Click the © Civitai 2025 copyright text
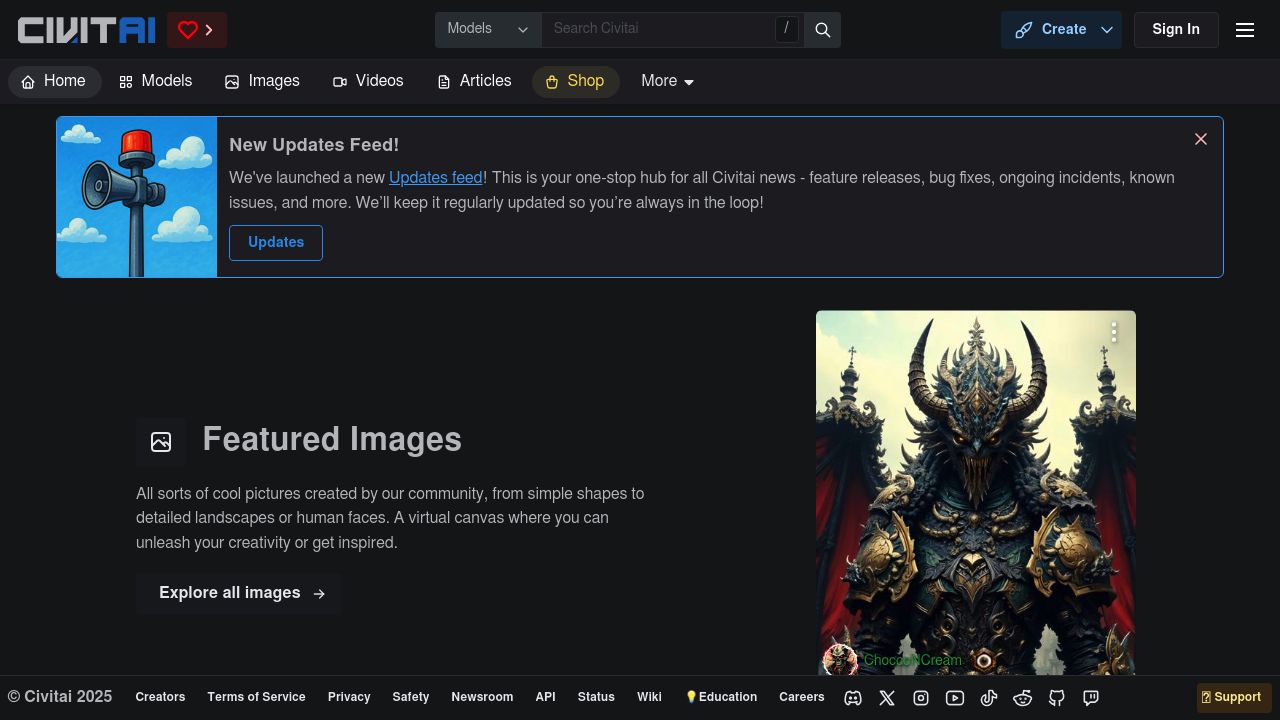Screen dimensions: 1280x720 (60, 697)
